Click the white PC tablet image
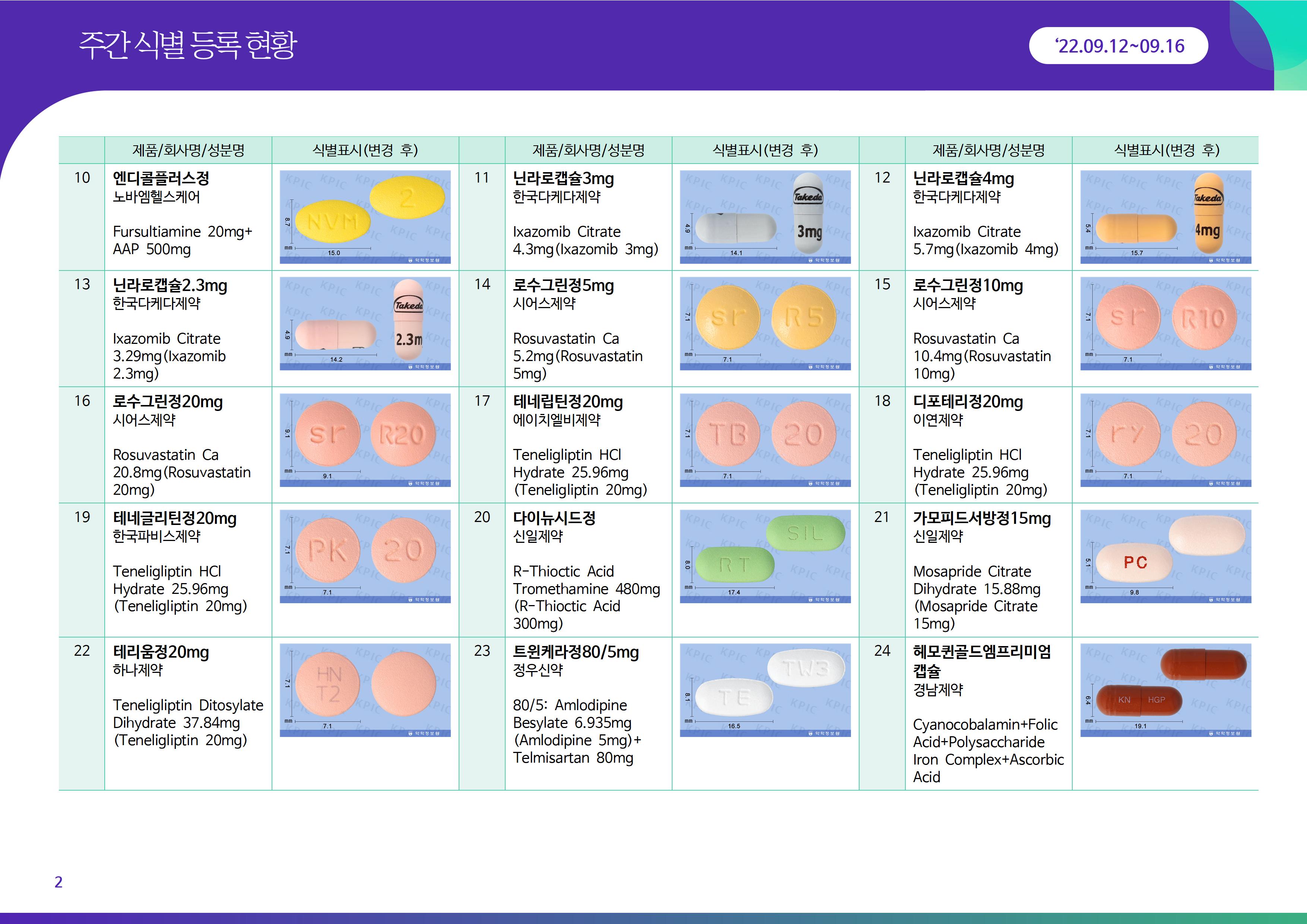 click(x=1165, y=556)
